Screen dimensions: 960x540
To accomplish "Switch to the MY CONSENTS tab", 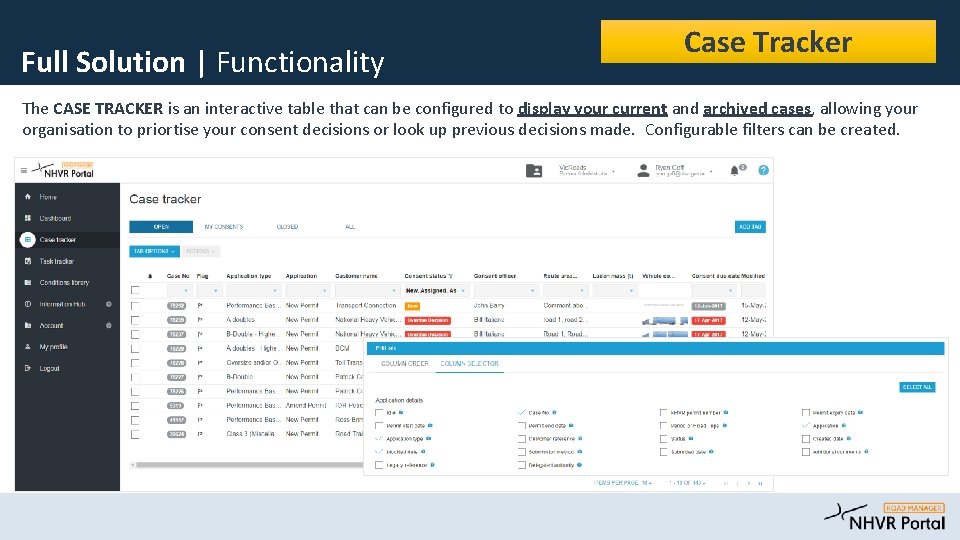I will [x=224, y=227].
